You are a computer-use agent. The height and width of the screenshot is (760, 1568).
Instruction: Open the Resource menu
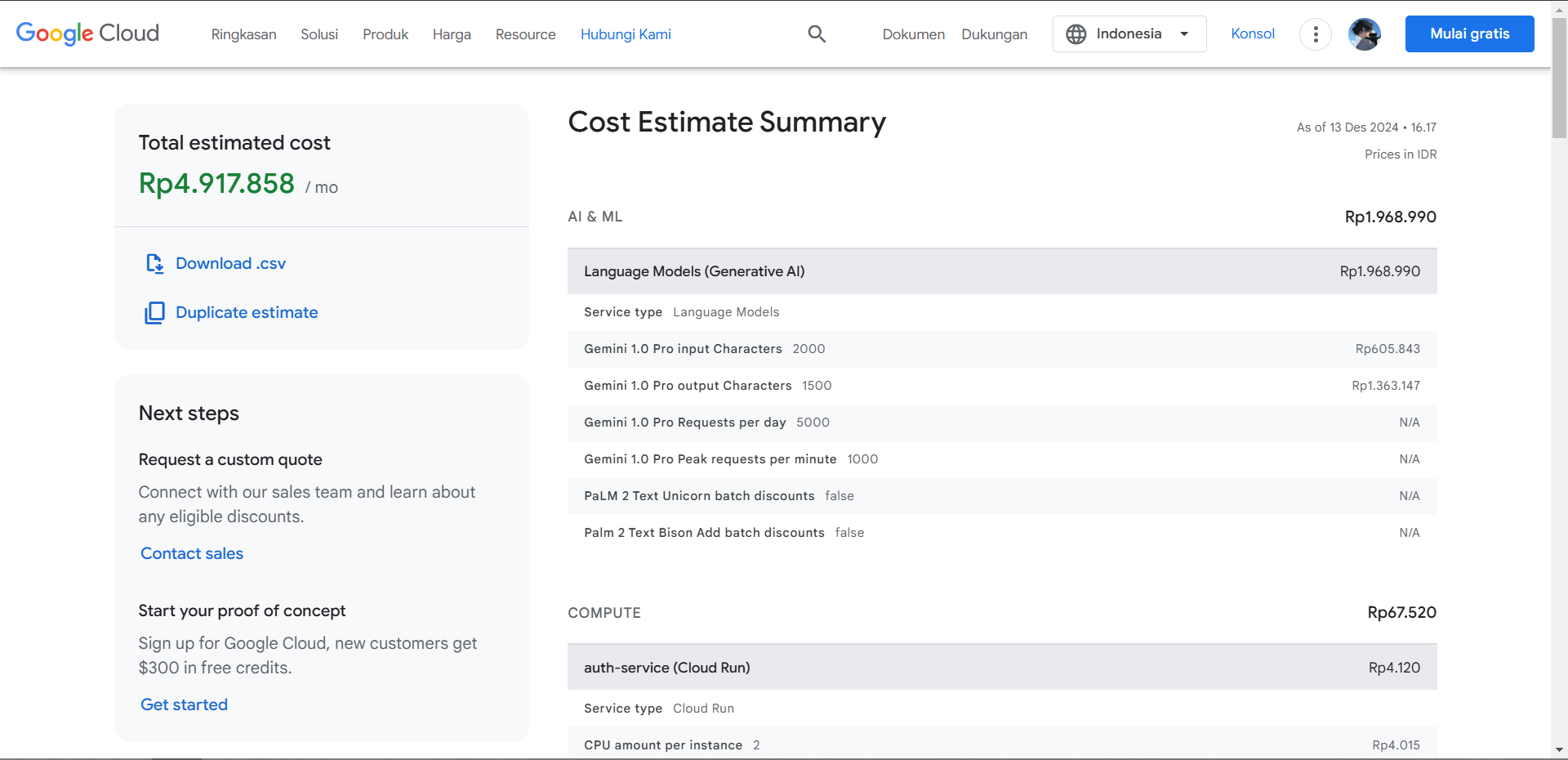[525, 34]
